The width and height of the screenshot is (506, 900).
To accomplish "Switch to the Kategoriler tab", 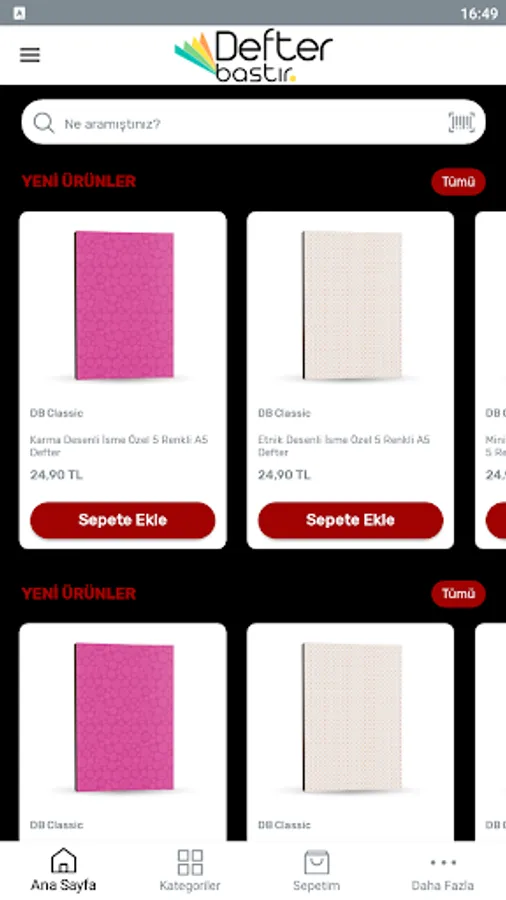I will (x=190, y=870).
